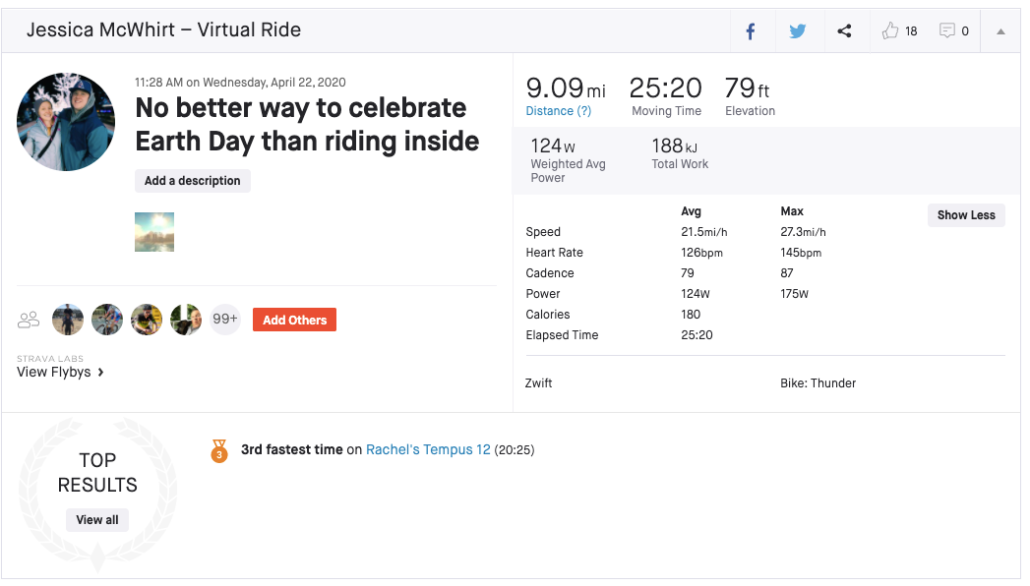
Task: Click Add a description button
Action: pos(192,181)
